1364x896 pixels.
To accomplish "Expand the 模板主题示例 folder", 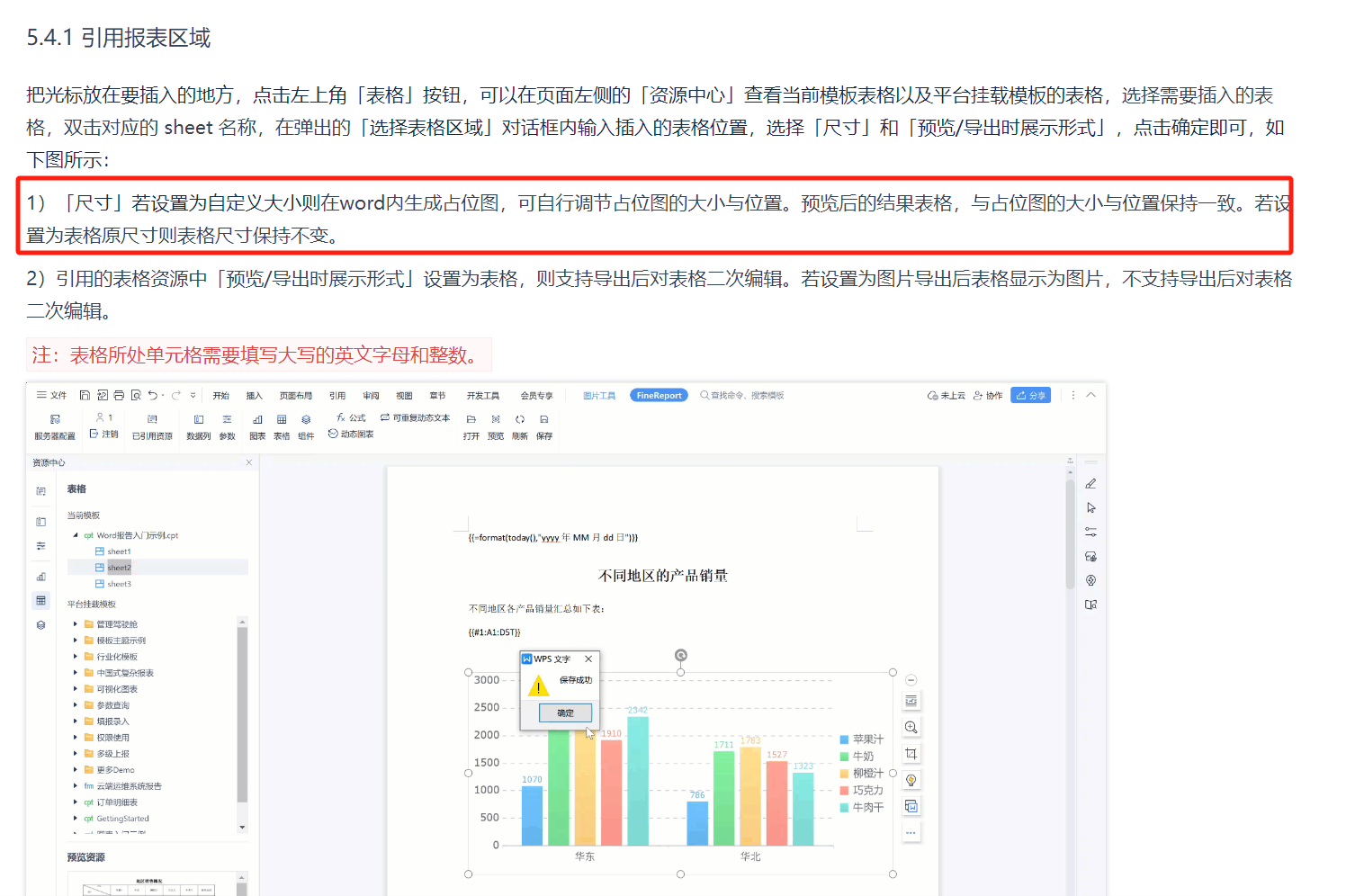I will (x=76, y=641).
